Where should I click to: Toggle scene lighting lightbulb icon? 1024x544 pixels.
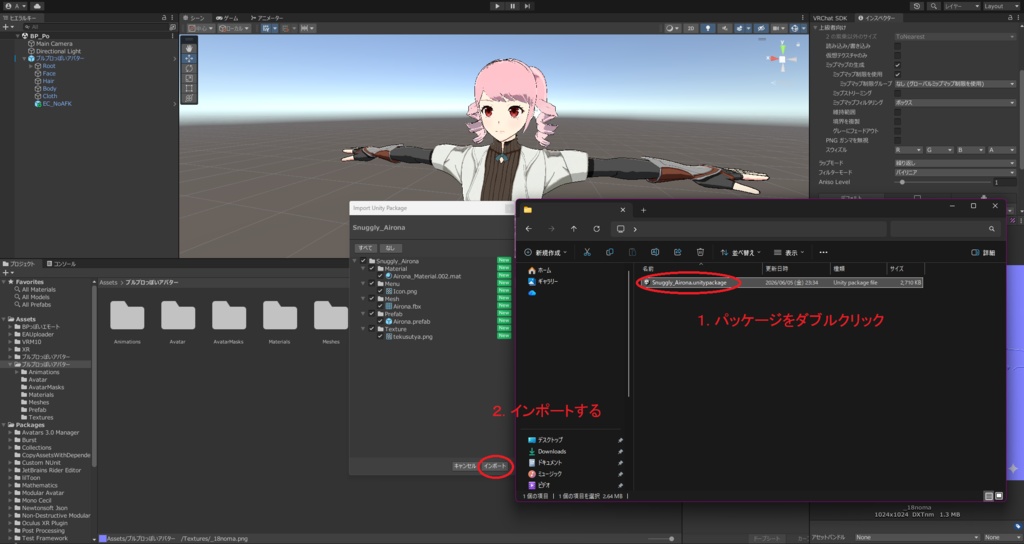click(x=708, y=28)
